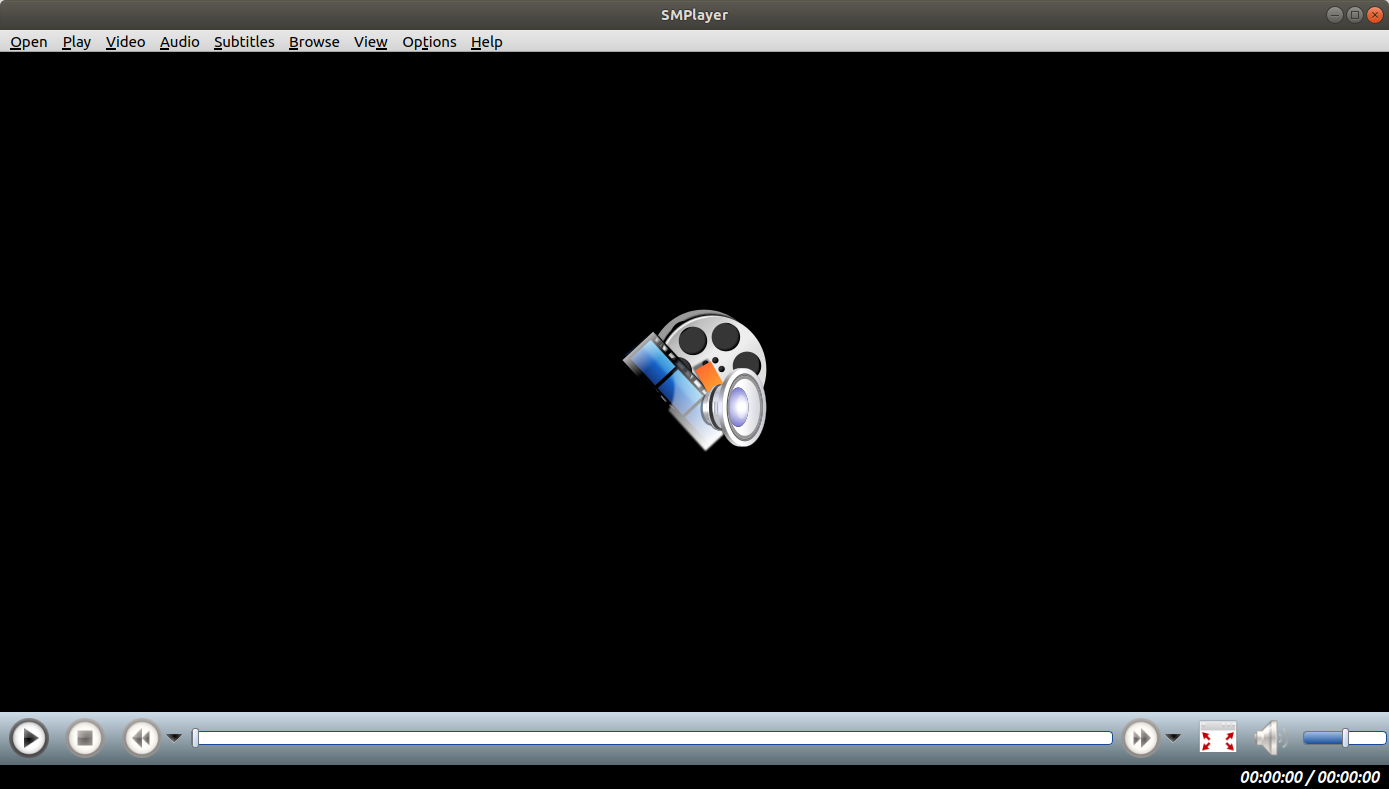Click the Rewind button
1389x789 pixels.
point(142,739)
